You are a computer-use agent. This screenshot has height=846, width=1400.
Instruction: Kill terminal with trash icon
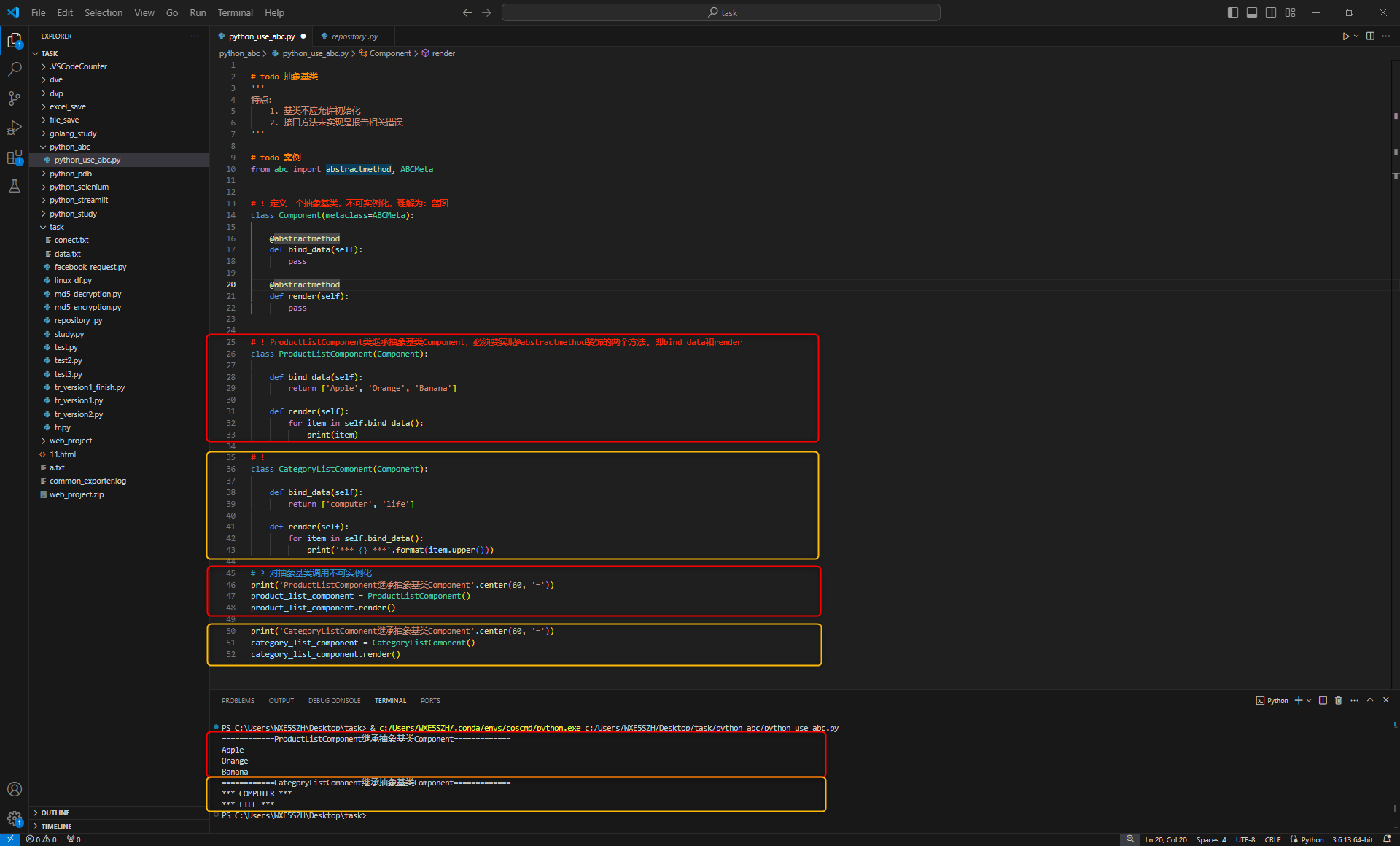(1338, 700)
